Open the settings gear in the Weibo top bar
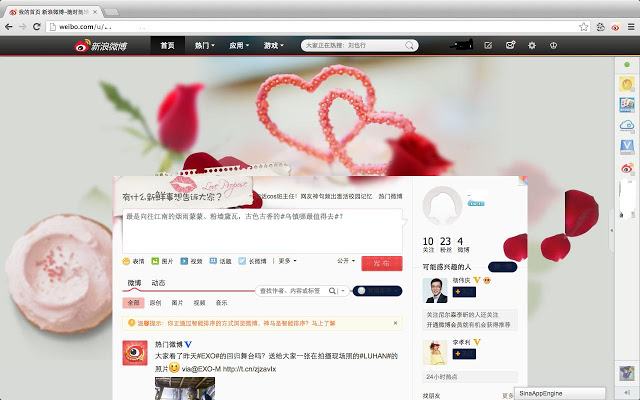Viewport: 640px width, 400px height. tap(532, 45)
